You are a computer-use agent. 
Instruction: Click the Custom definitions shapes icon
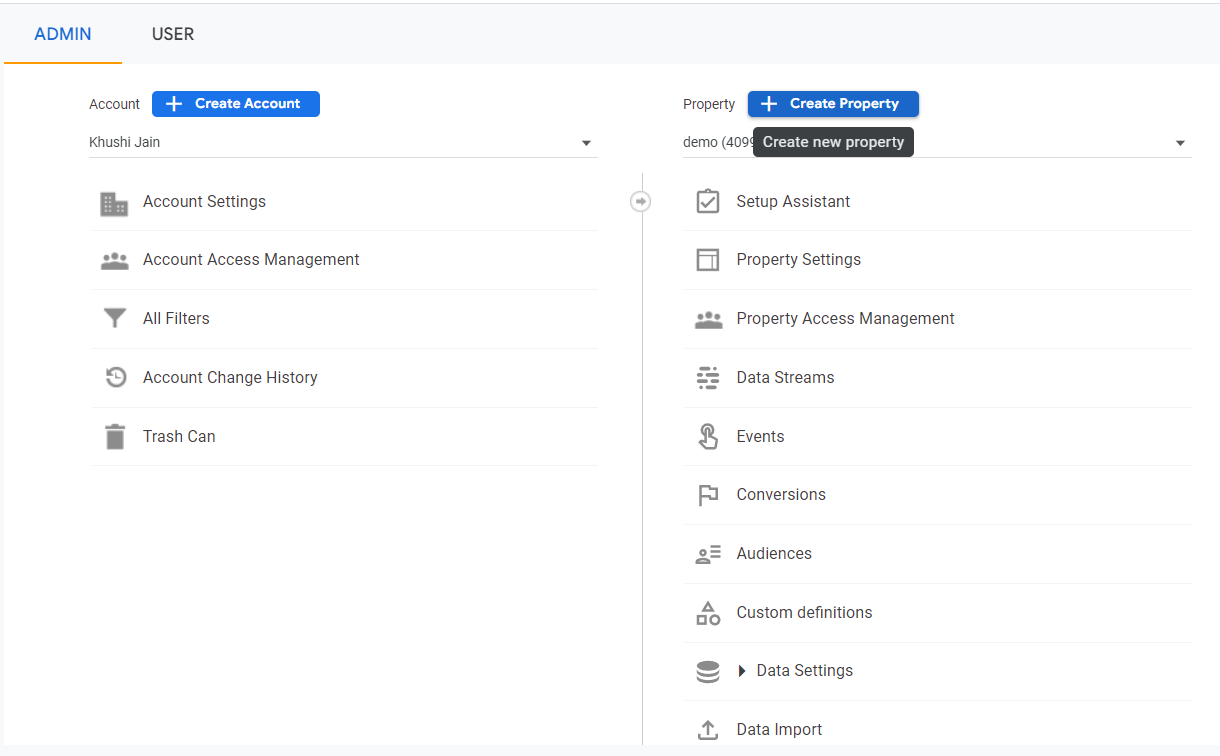point(708,613)
